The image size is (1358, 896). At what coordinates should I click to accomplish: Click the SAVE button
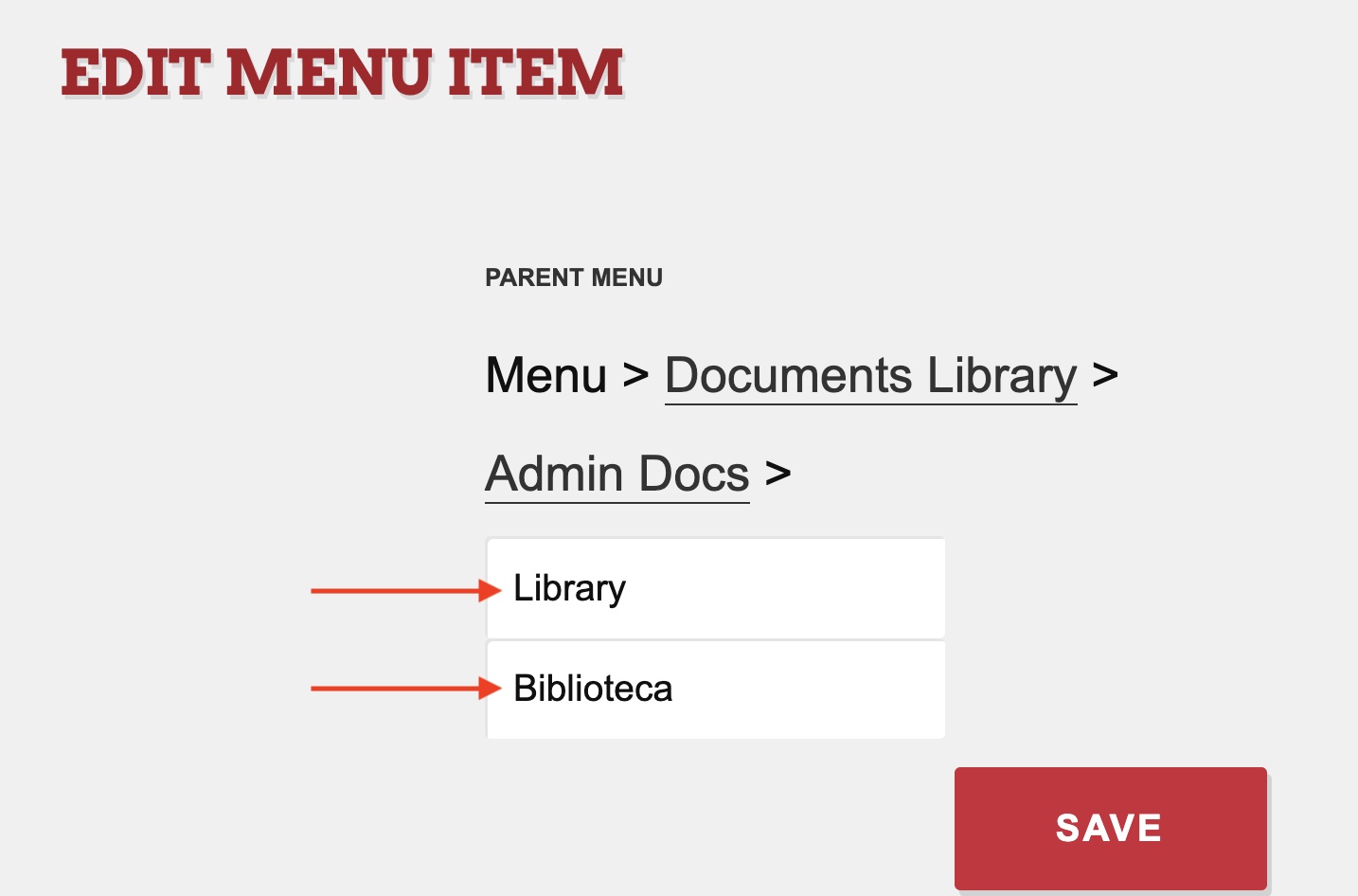[1110, 828]
